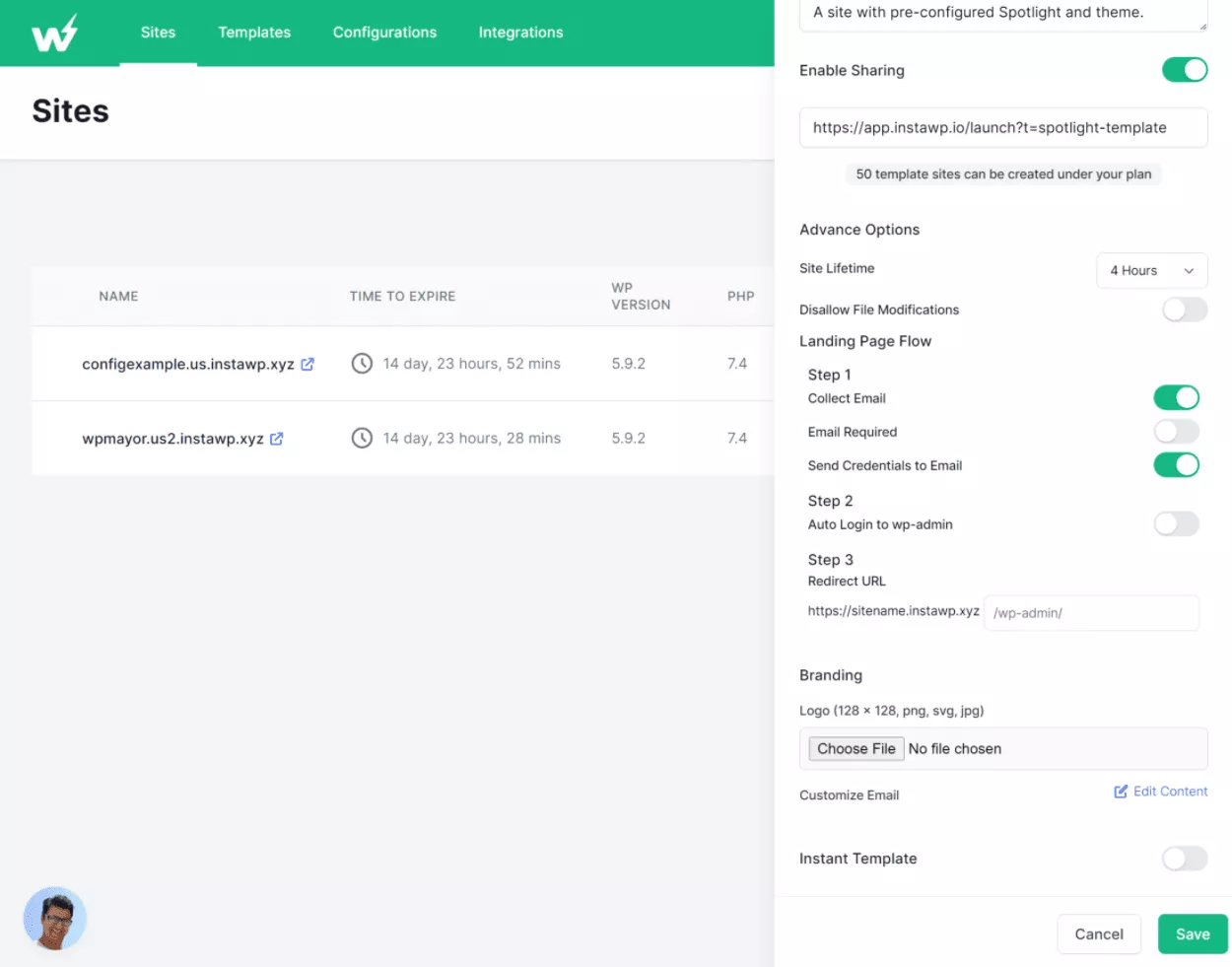This screenshot has height=967, width=1232.
Task: Open the Configurations tab
Action: (x=384, y=33)
